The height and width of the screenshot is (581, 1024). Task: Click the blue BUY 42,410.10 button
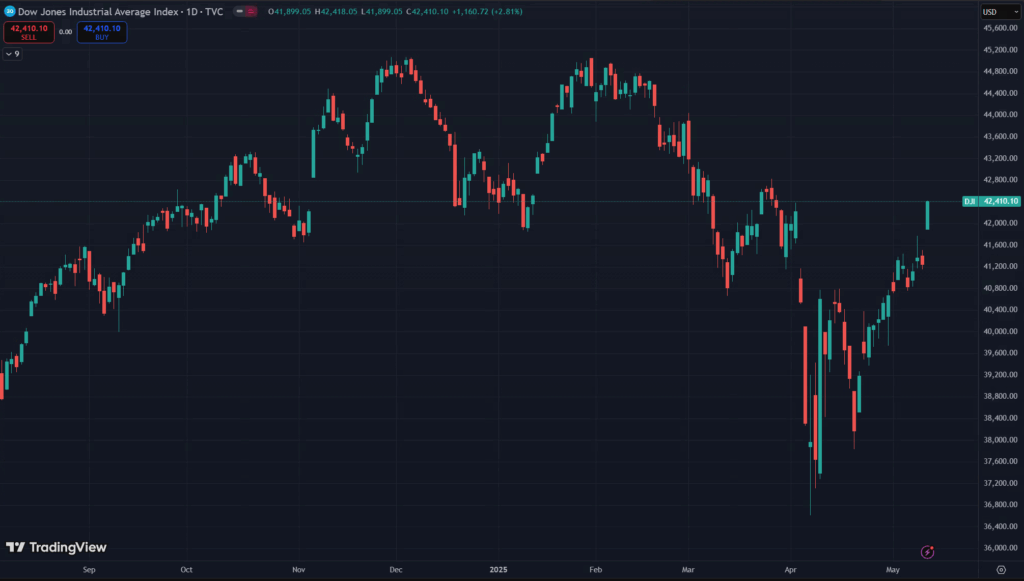[x=102, y=32]
